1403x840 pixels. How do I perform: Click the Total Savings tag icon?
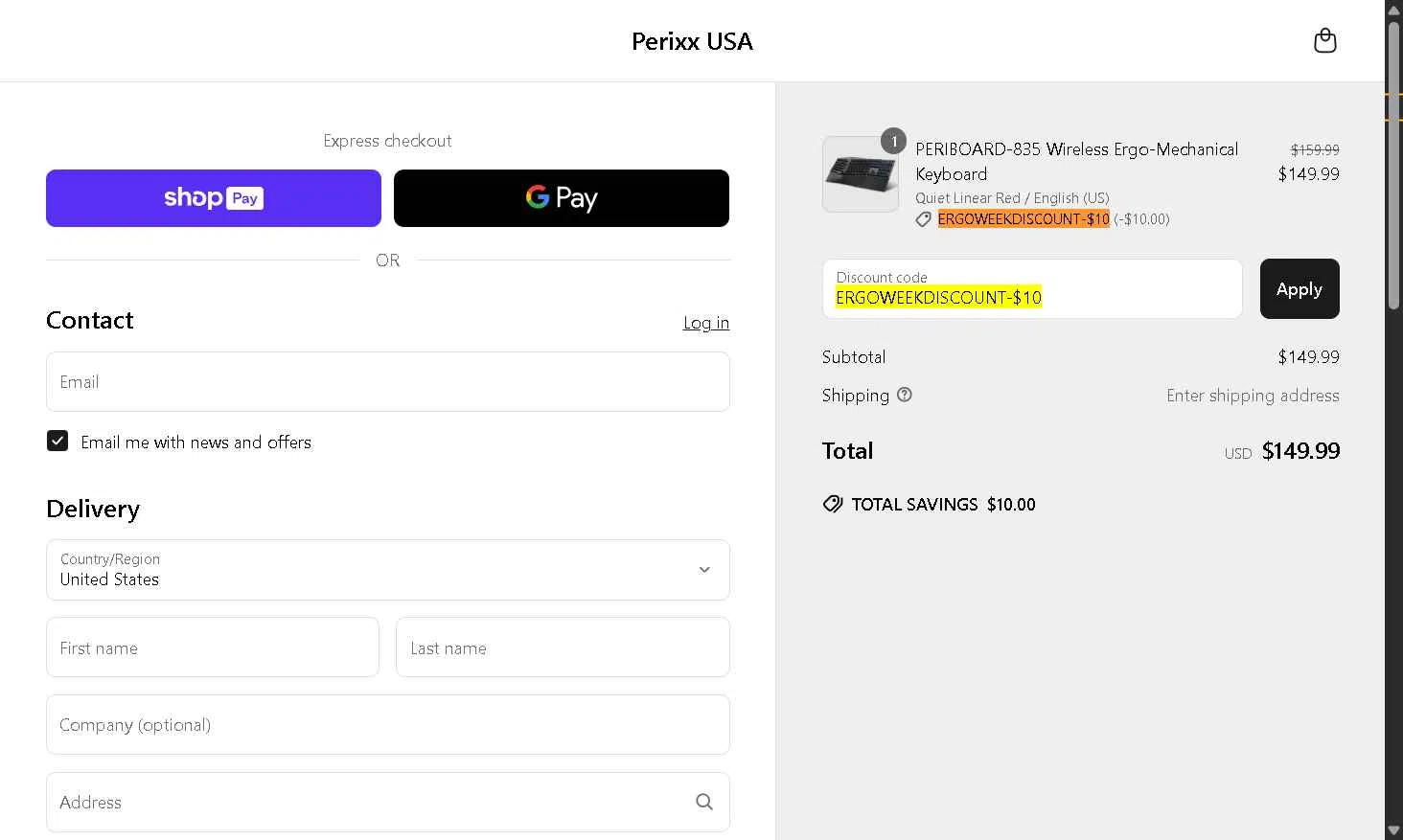click(833, 504)
